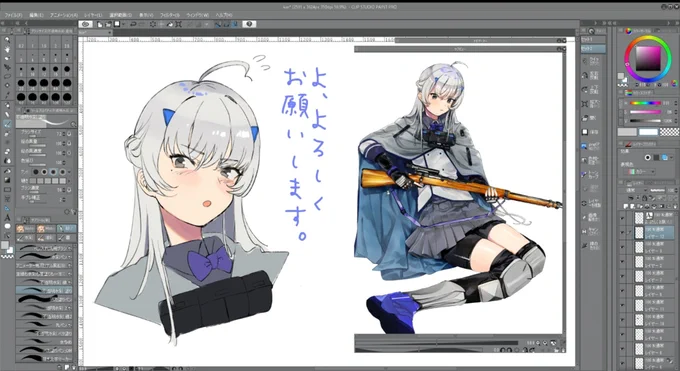Select the transparent checkered color swatch
680x371 pixels.
(x=669, y=132)
